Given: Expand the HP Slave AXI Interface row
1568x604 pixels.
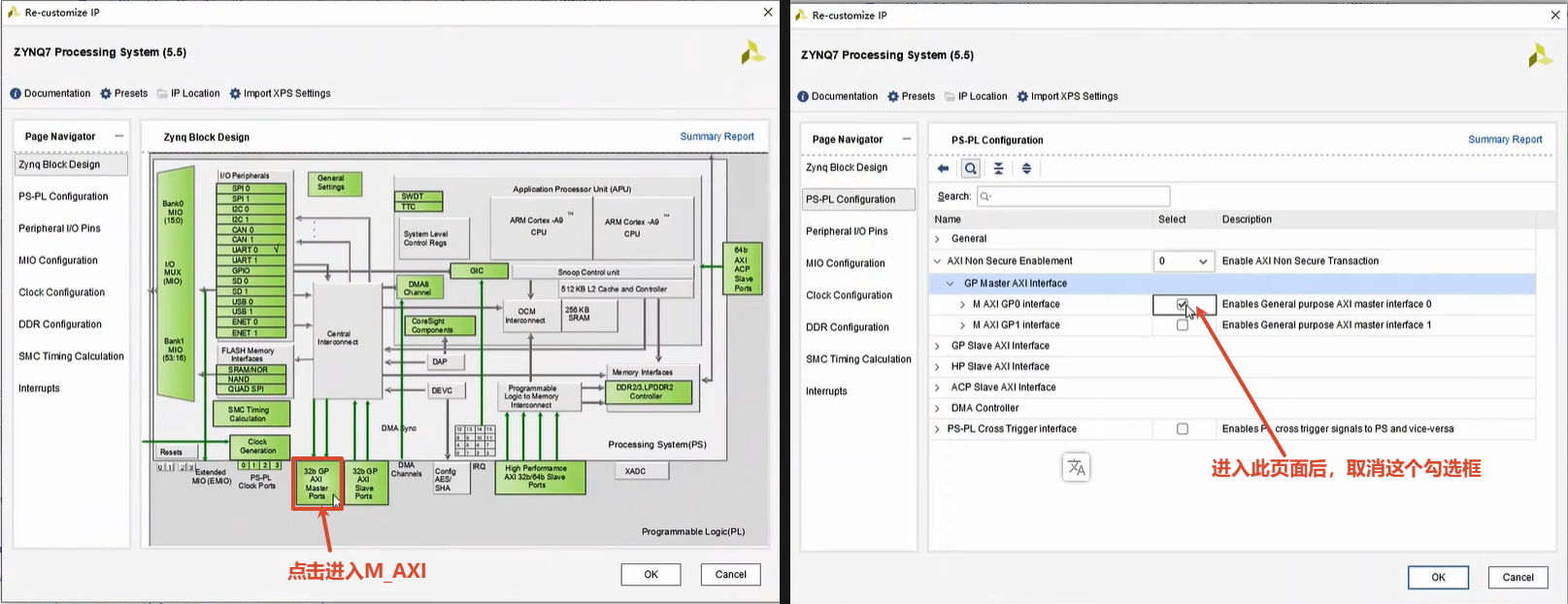Looking at the screenshot, I should tap(937, 367).
